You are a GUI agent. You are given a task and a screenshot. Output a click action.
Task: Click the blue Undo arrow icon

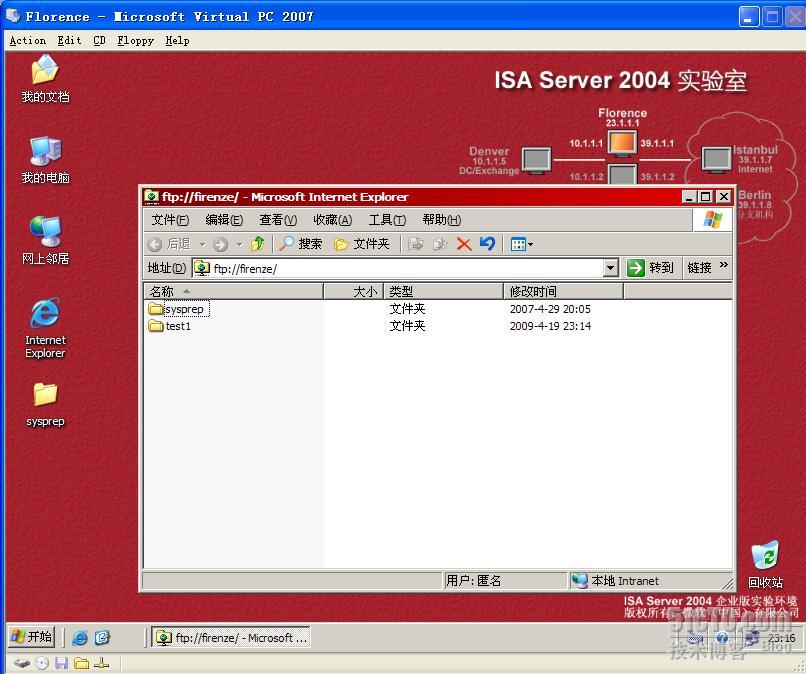pyautogui.click(x=487, y=244)
